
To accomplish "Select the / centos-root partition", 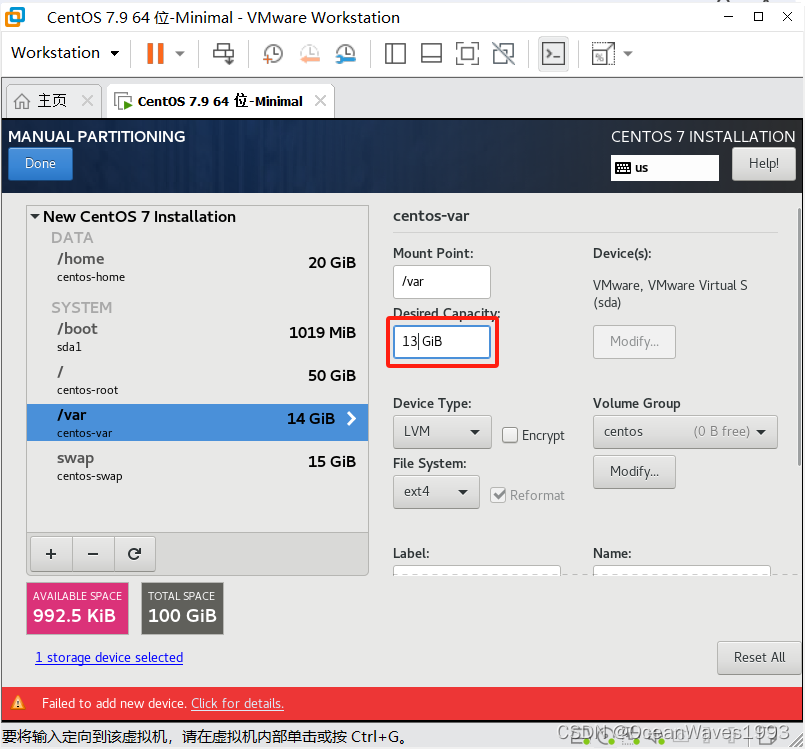I will click(198, 380).
